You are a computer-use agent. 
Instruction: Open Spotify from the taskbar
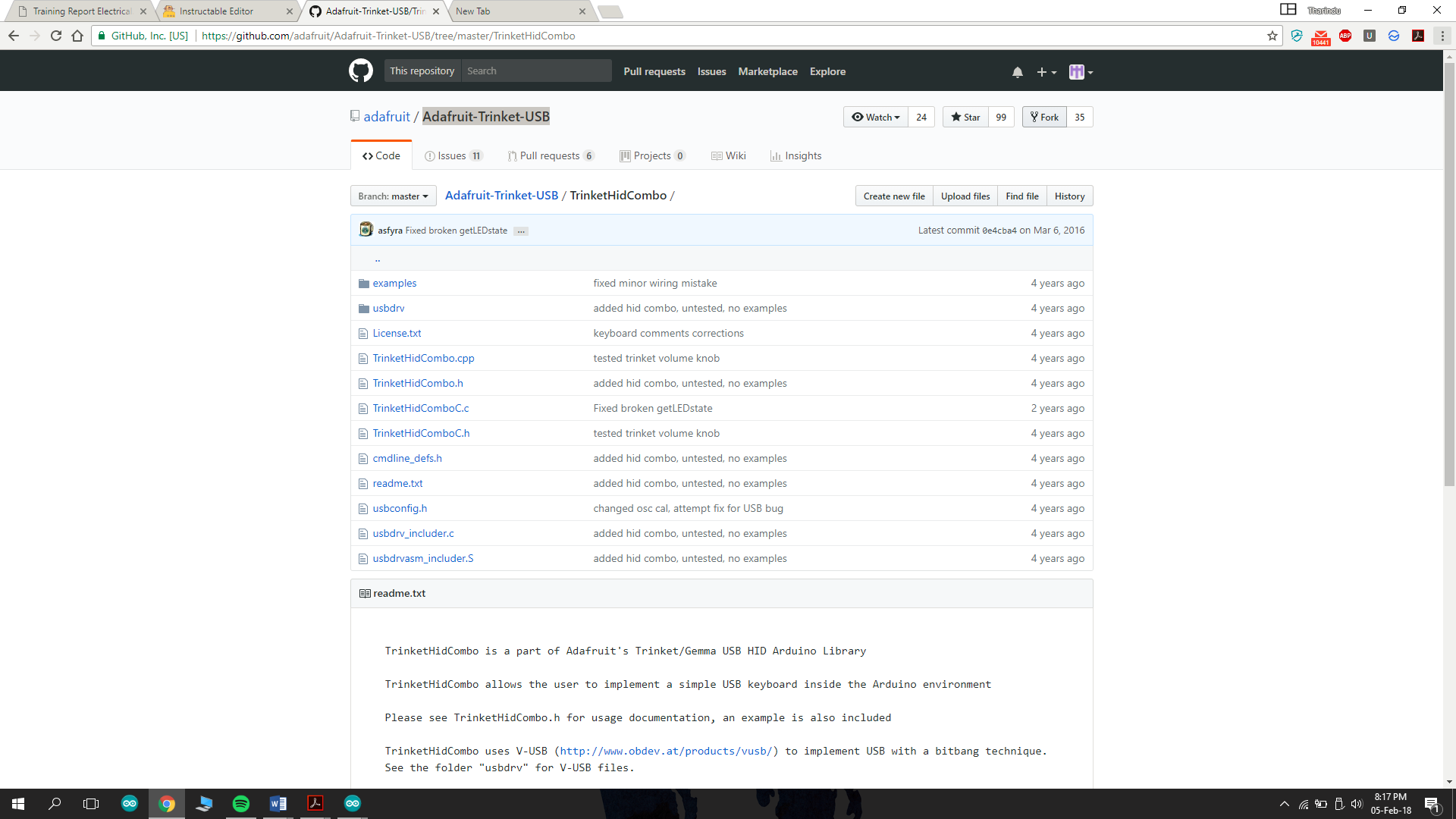(240, 804)
